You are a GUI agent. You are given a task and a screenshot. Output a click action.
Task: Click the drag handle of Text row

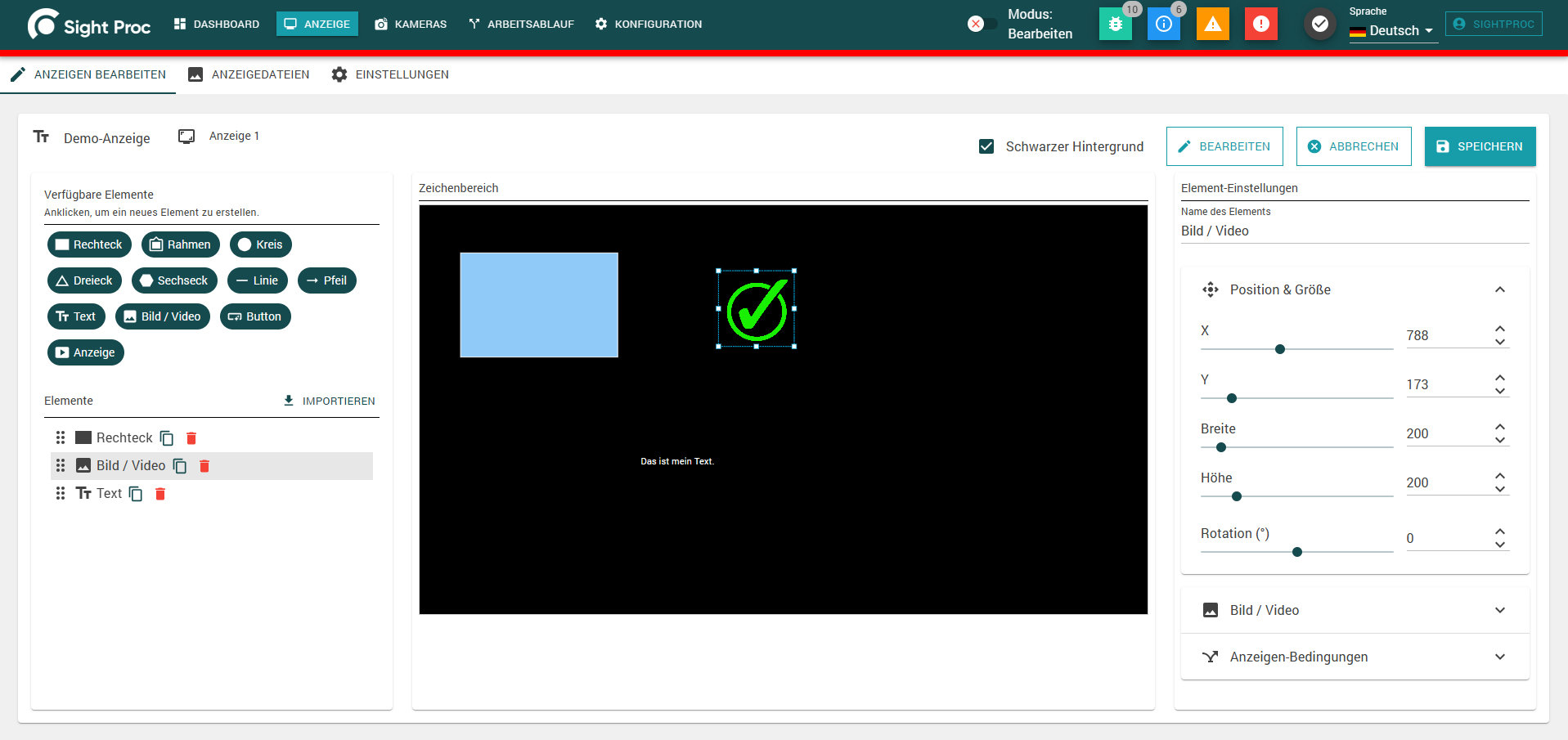pos(61,494)
